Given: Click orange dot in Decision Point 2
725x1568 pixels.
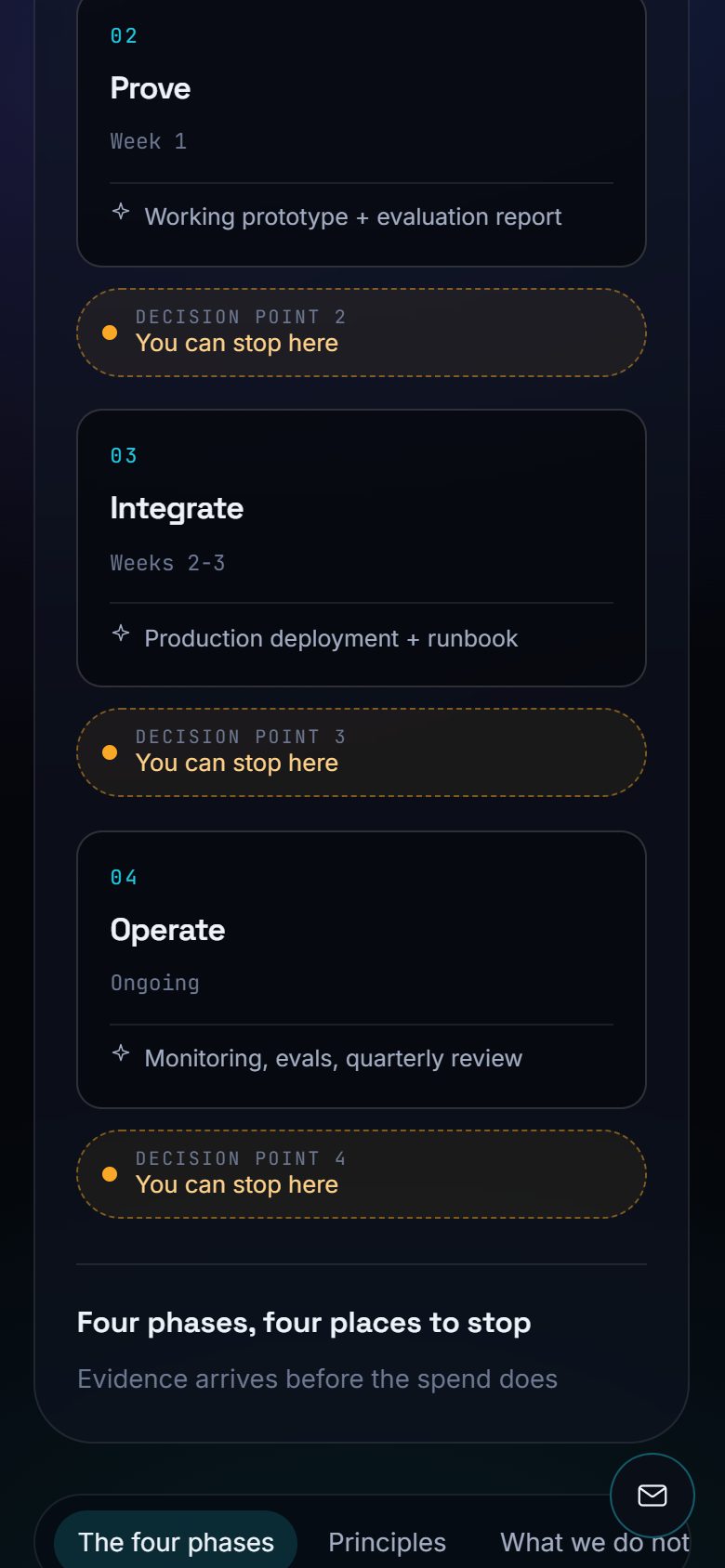Looking at the screenshot, I should 110,333.
